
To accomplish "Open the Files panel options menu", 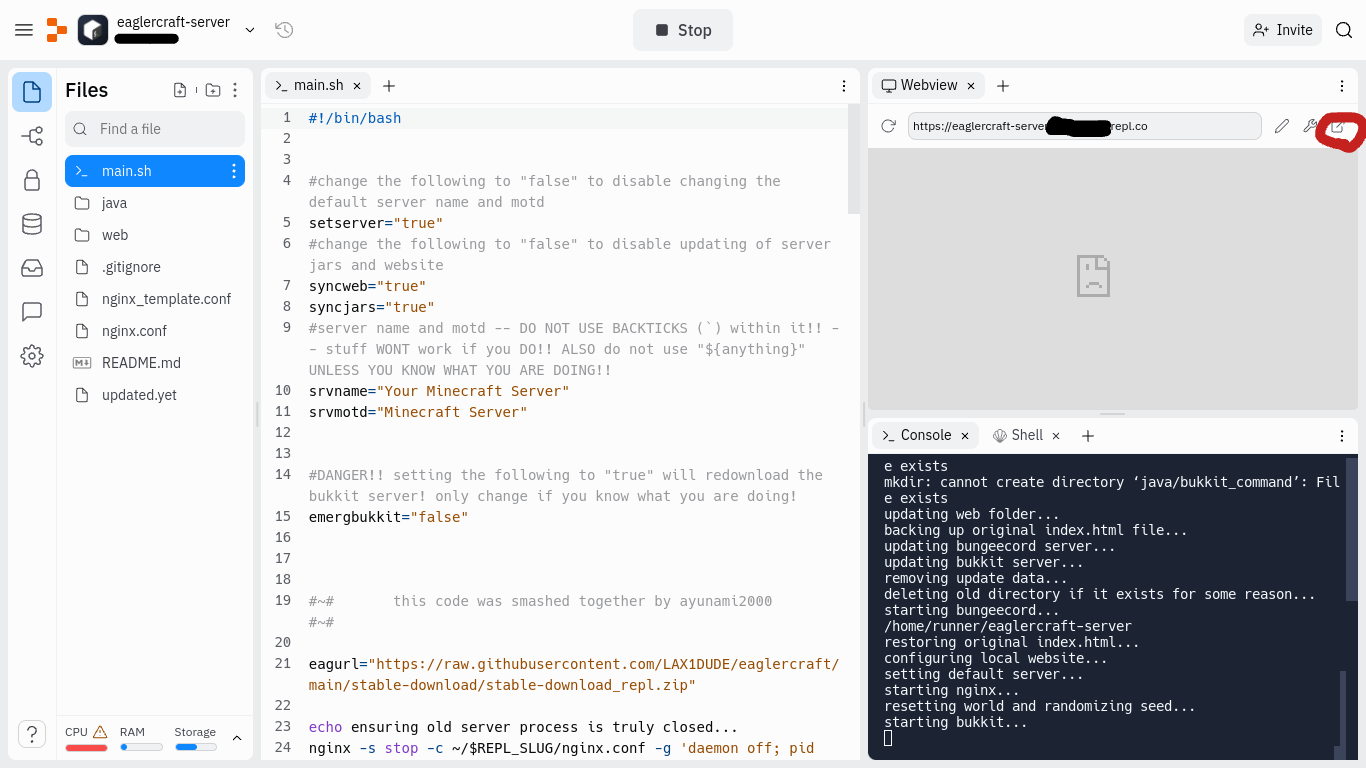I will pos(235,90).
